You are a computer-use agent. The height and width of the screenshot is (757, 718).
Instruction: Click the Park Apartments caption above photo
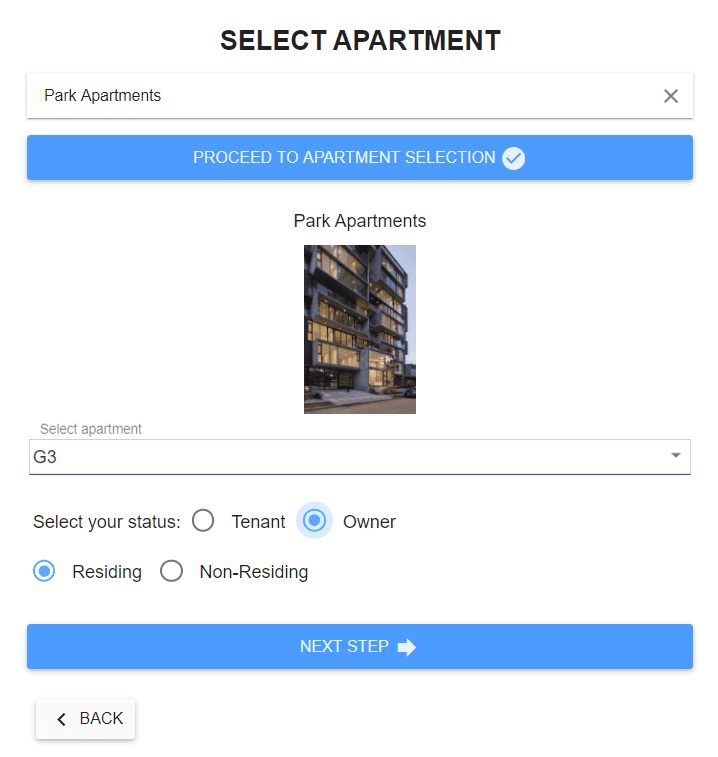click(x=359, y=221)
